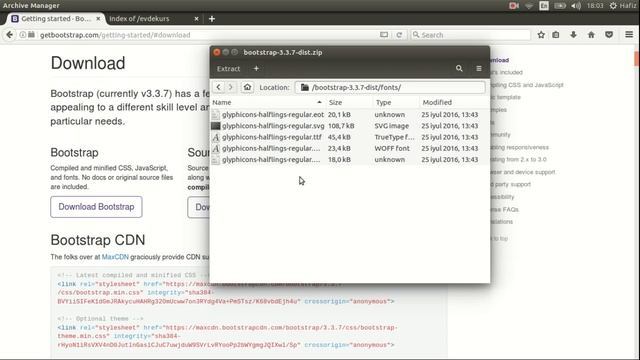
Task: Select the WOFF font file row
Action: click(x=350, y=148)
